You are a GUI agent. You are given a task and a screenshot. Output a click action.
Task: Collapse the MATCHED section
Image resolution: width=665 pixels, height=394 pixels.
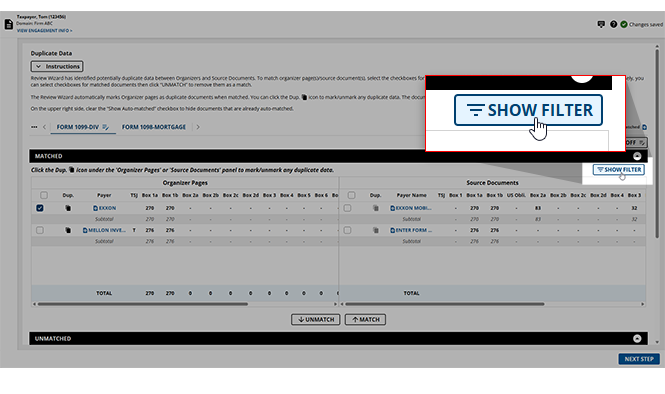click(637, 156)
